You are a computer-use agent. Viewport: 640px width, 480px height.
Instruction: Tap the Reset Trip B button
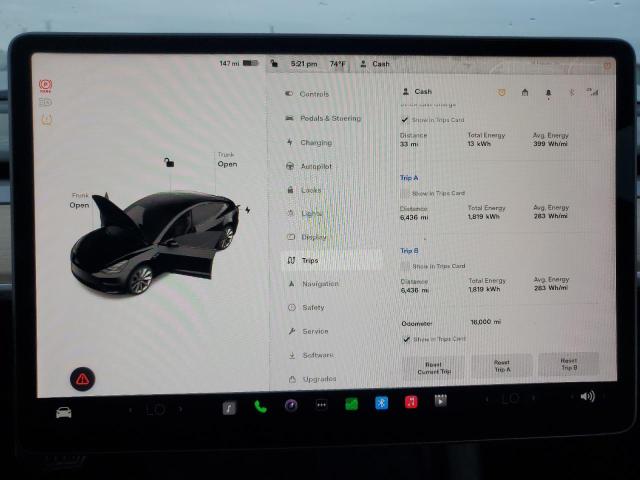point(569,364)
